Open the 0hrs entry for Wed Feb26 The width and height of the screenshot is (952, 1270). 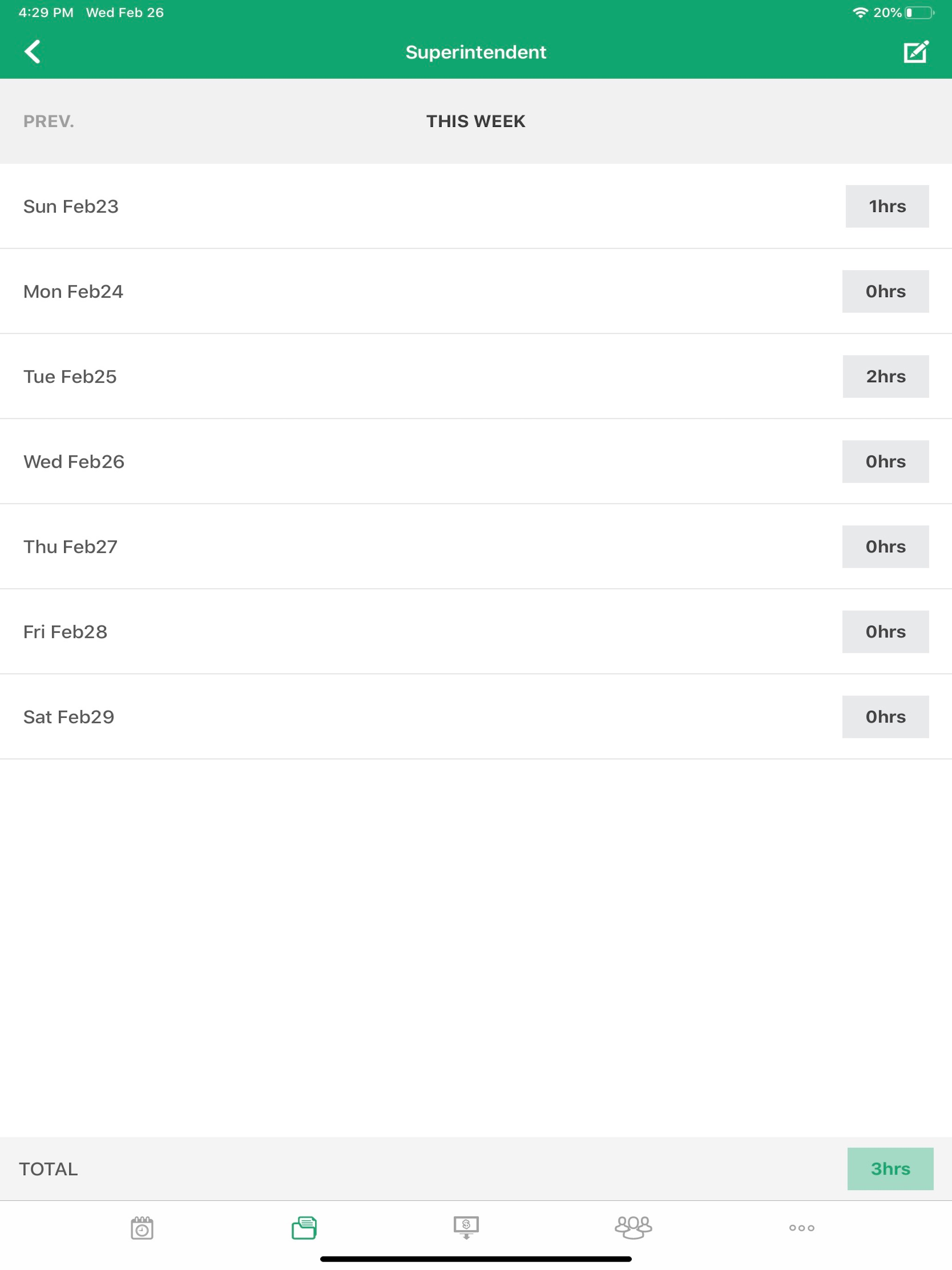(x=886, y=461)
